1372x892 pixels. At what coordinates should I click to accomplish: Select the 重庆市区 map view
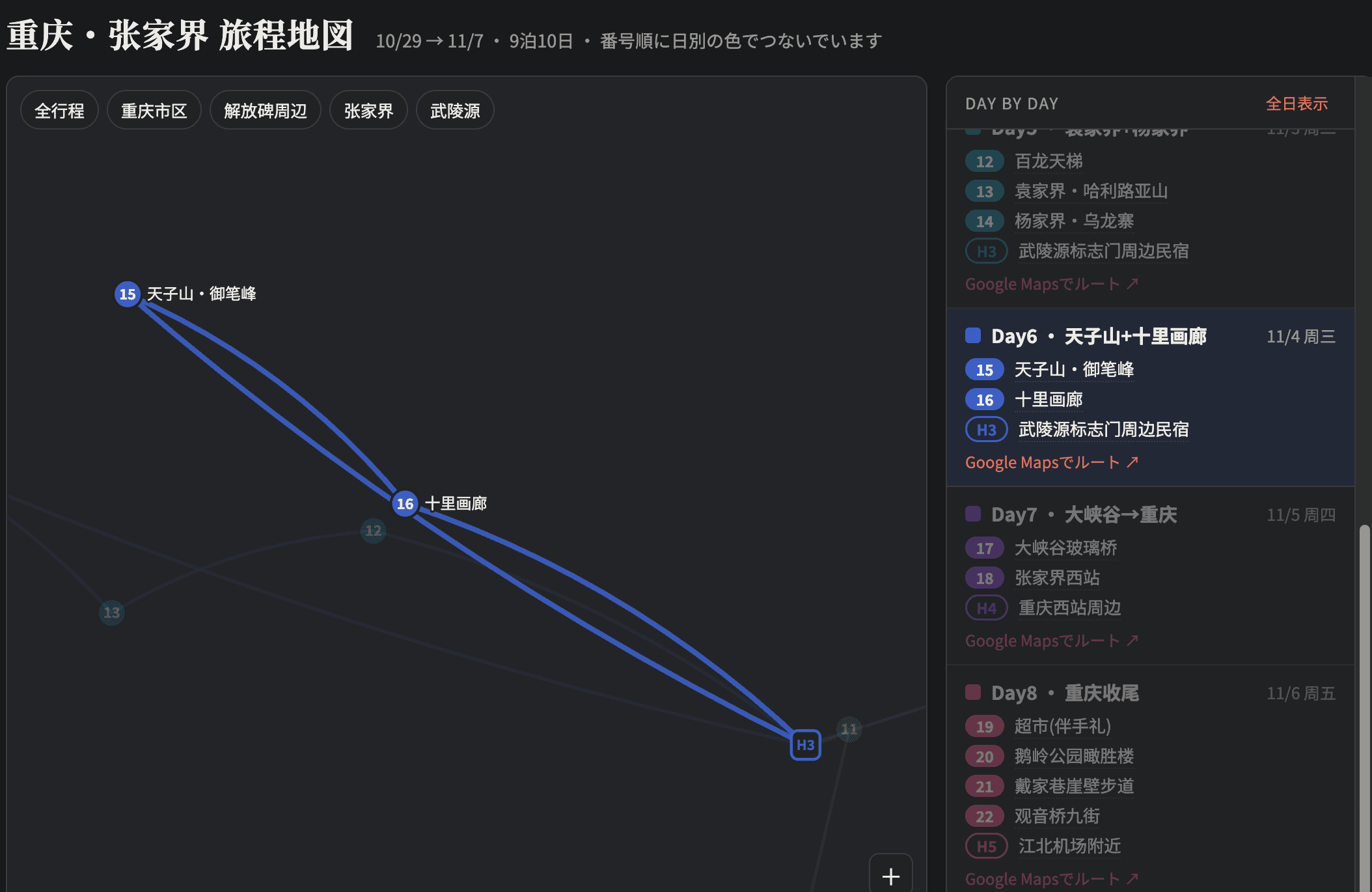[154, 111]
